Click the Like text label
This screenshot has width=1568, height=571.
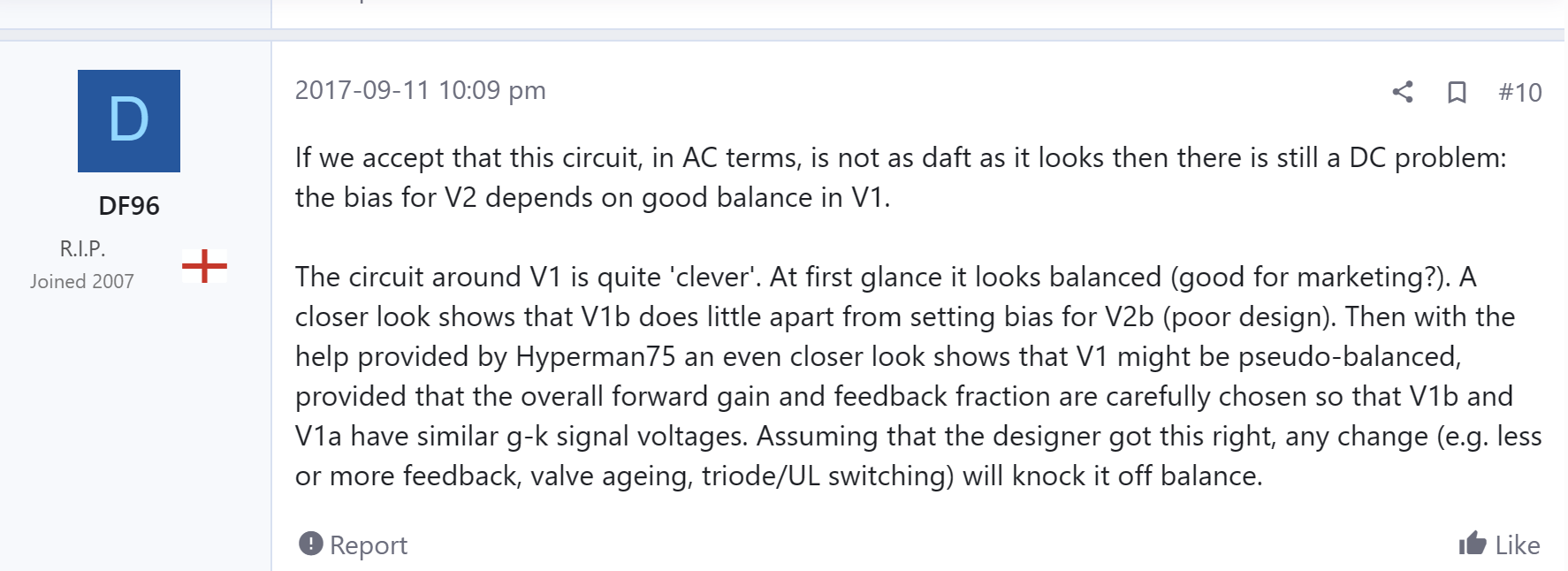click(x=1518, y=545)
